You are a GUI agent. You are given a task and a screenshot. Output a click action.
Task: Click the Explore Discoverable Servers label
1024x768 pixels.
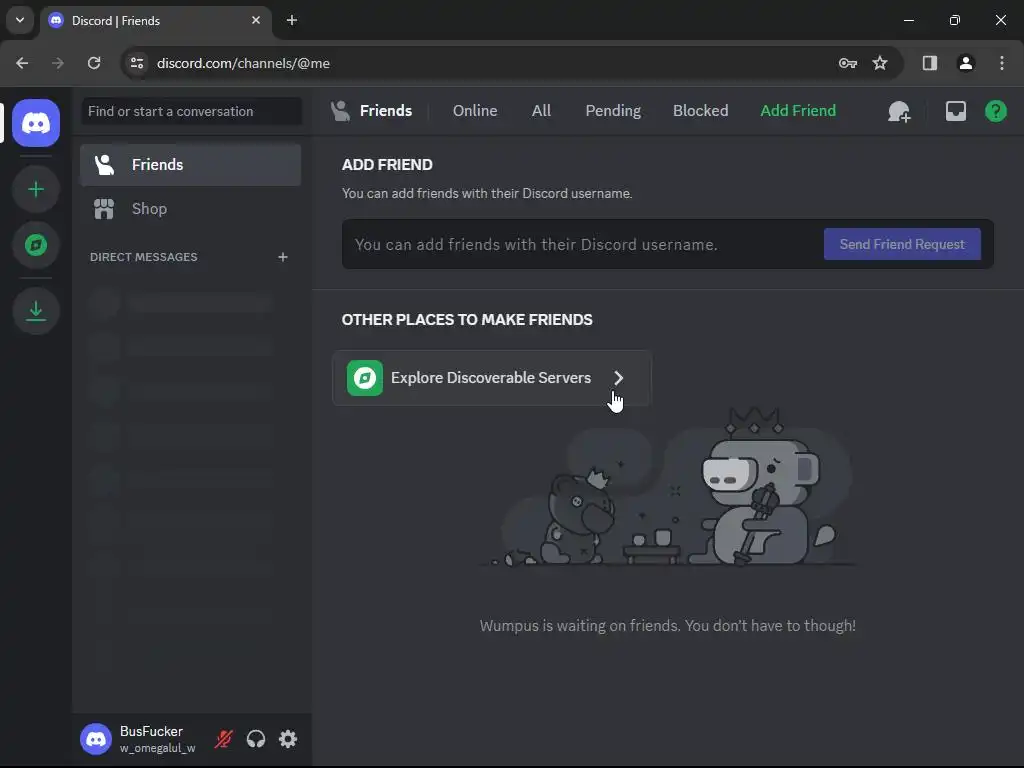point(490,378)
